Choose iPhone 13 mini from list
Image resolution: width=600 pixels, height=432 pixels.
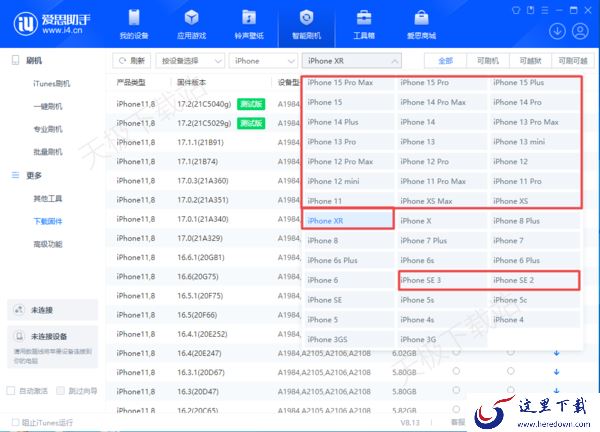(x=535, y=142)
